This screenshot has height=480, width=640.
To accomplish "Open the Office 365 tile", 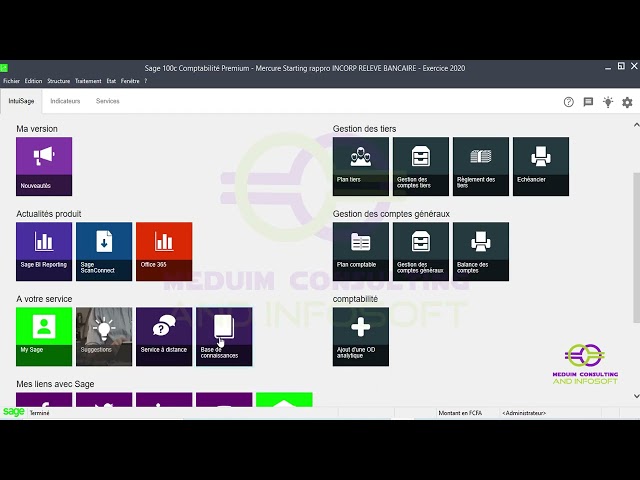I will pyautogui.click(x=164, y=251).
